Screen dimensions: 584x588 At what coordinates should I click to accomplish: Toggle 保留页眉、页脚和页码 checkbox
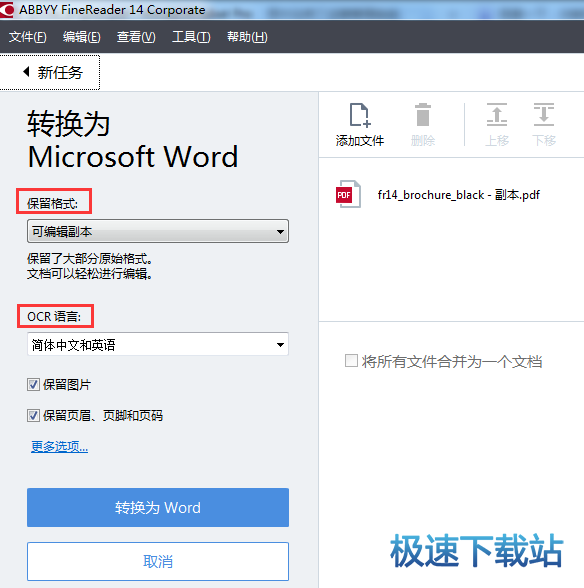[x=33, y=416]
